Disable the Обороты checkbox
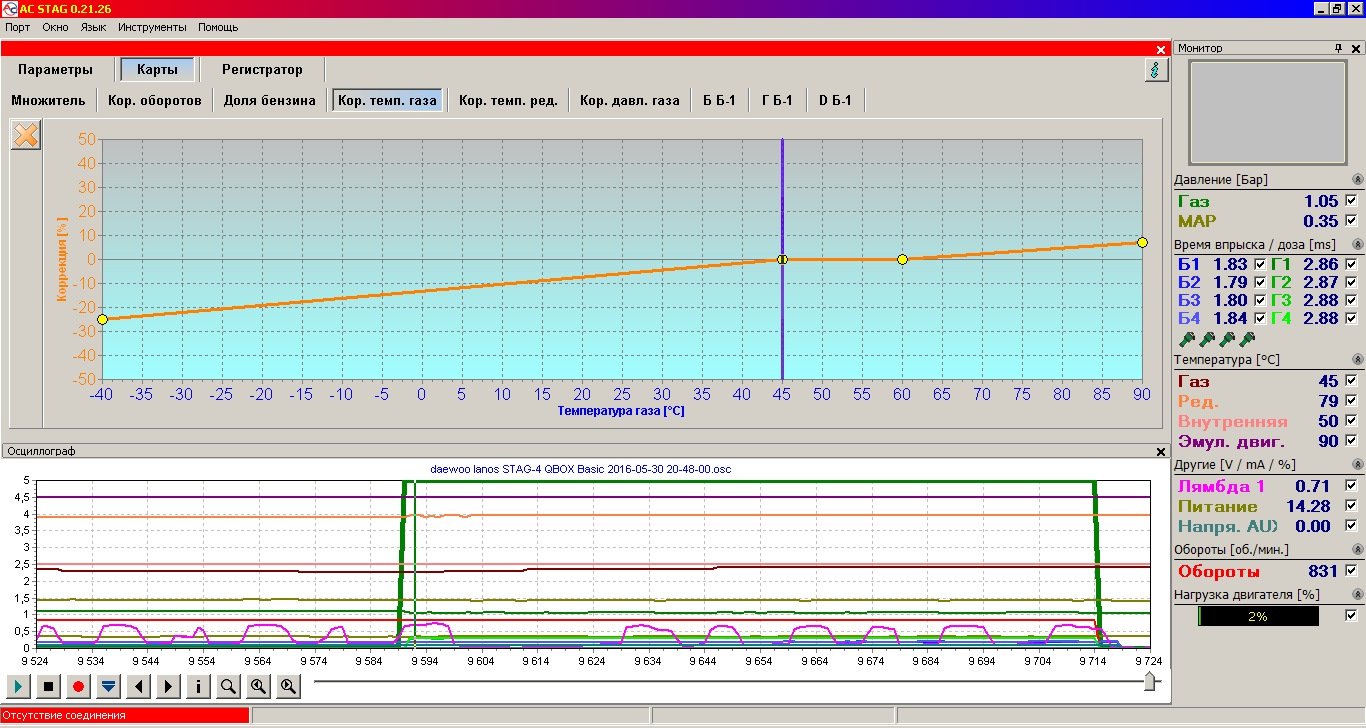Viewport: 1366px width, 728px height. coord(1351,571)
